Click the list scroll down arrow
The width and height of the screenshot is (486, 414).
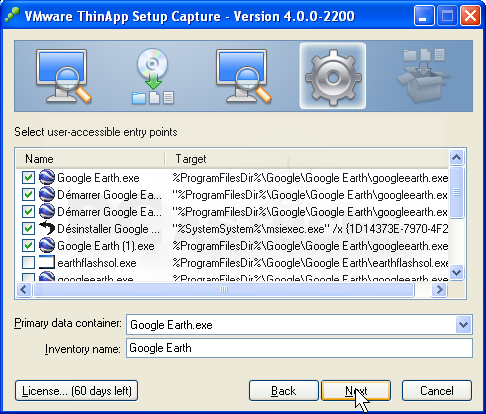point(456,272)
